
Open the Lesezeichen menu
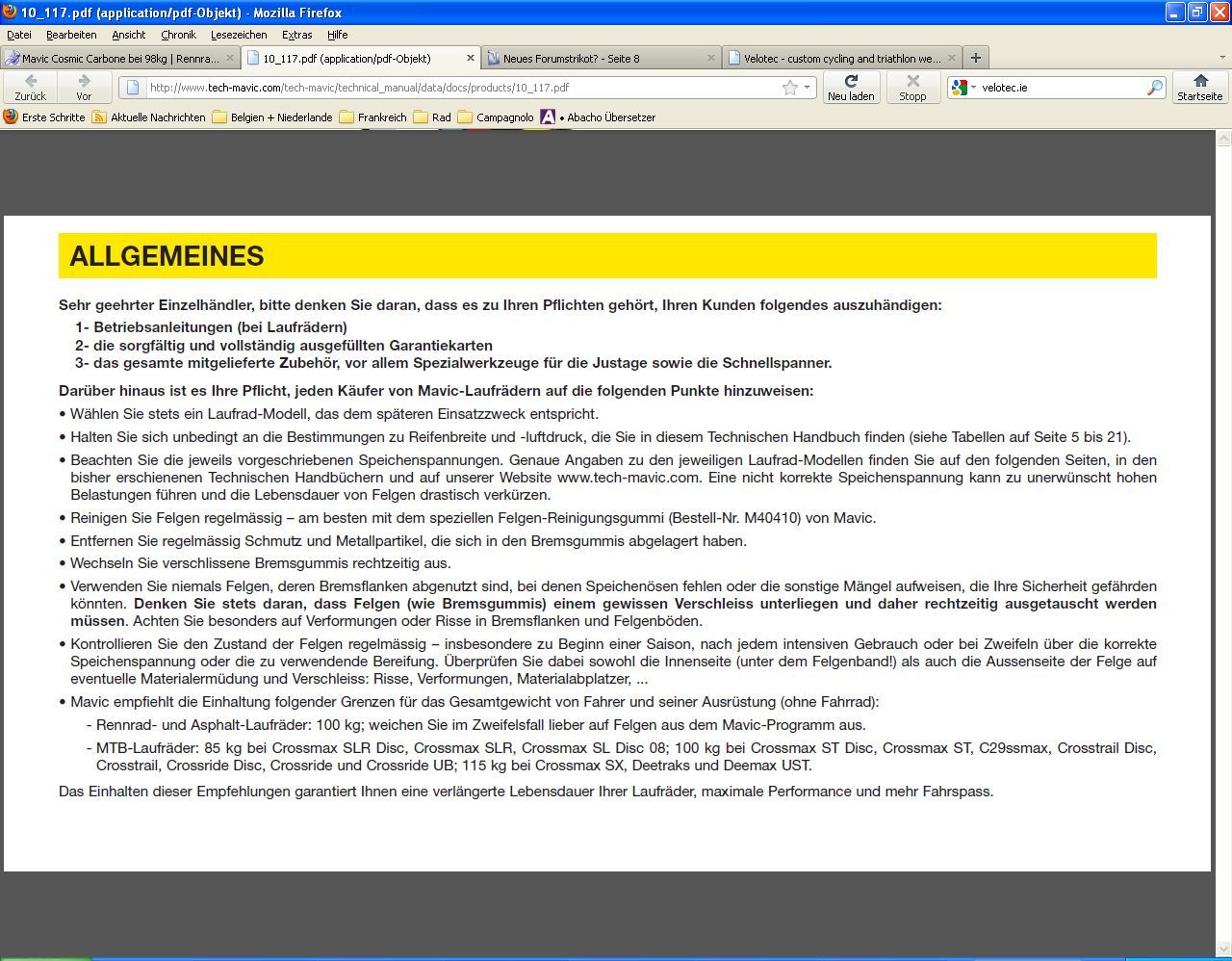[239, 35]
